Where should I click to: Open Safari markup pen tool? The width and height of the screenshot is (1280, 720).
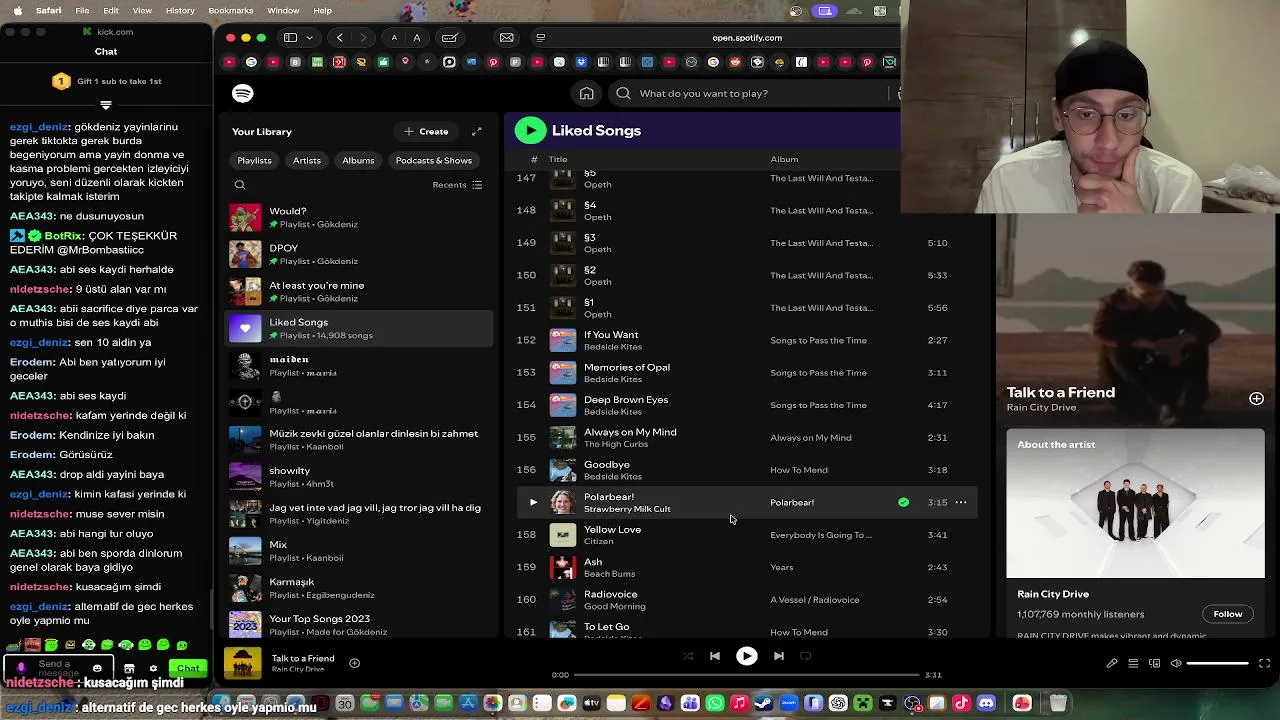tap(450, 38)
